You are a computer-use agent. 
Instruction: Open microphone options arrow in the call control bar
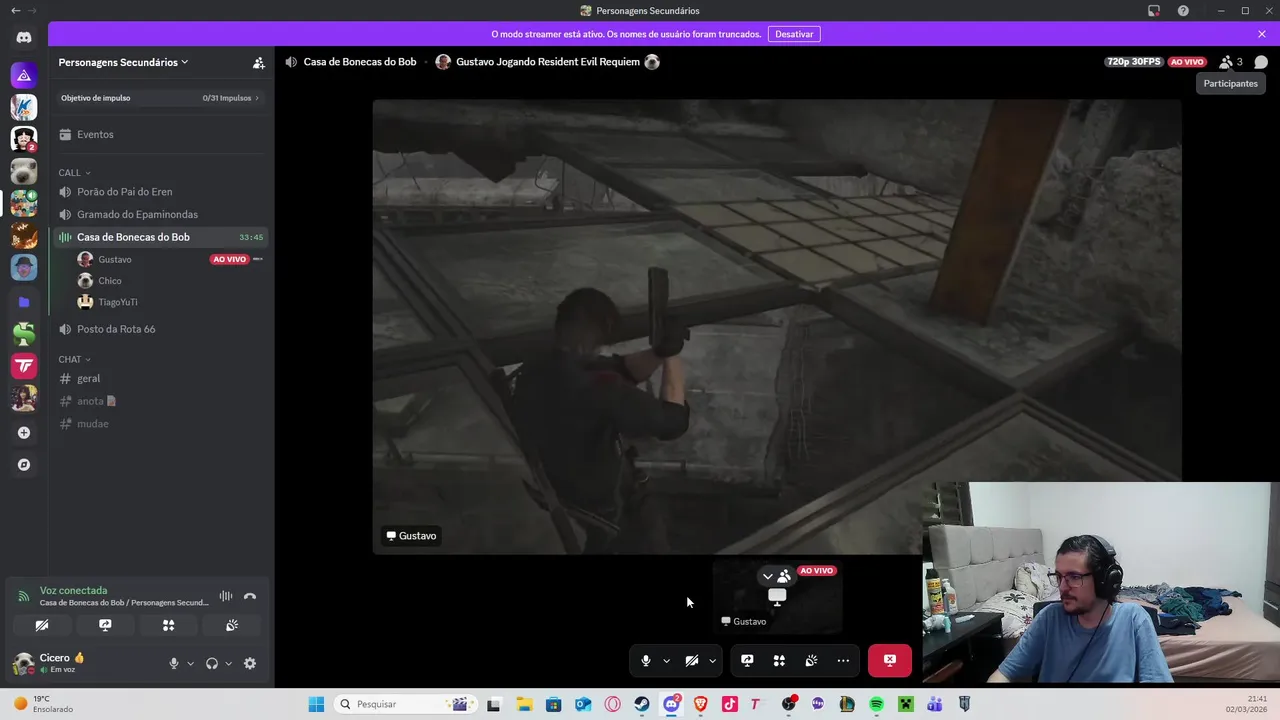[x=666, y=660]
